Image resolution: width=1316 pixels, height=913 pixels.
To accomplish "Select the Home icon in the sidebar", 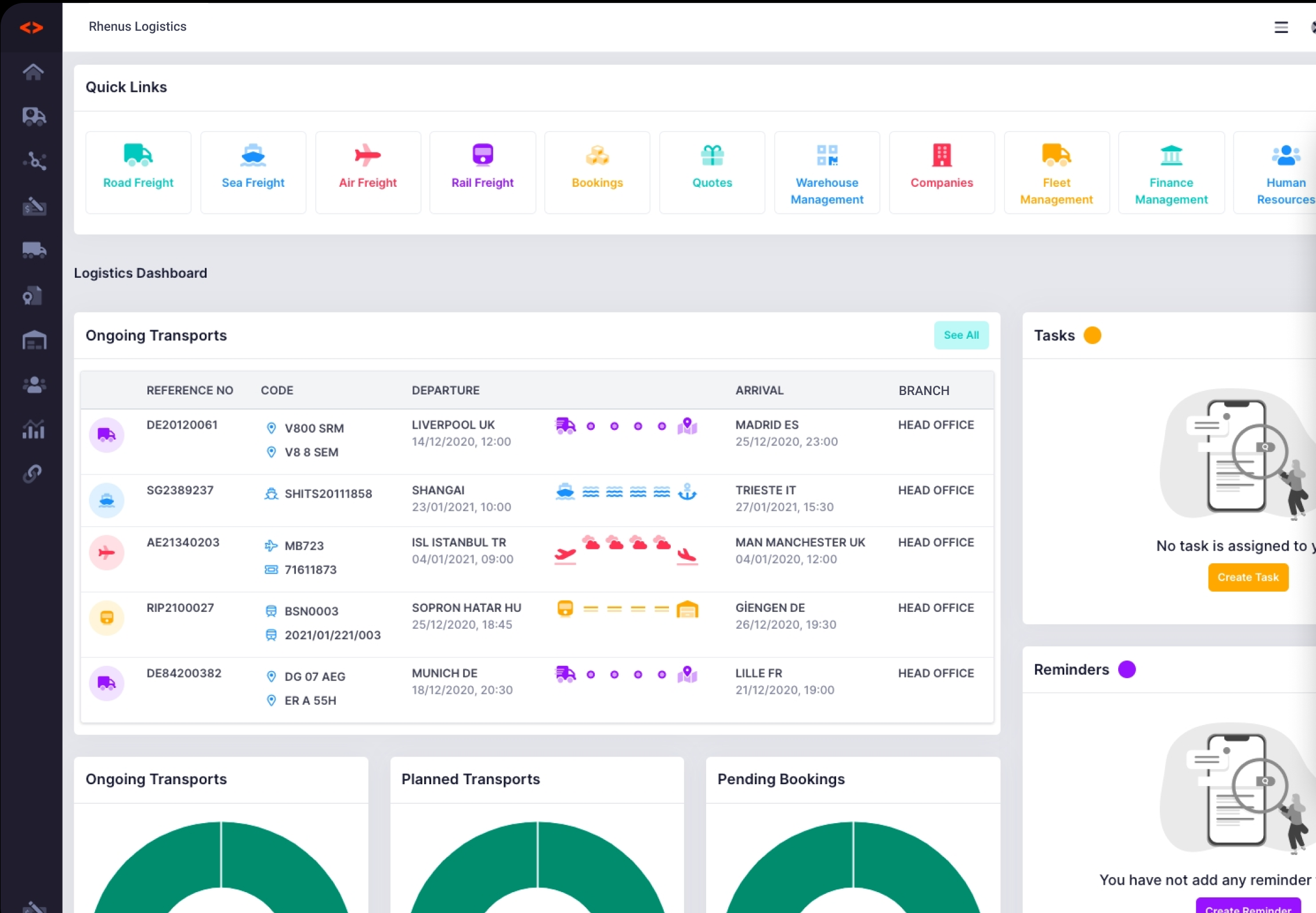I will (34, 71).
